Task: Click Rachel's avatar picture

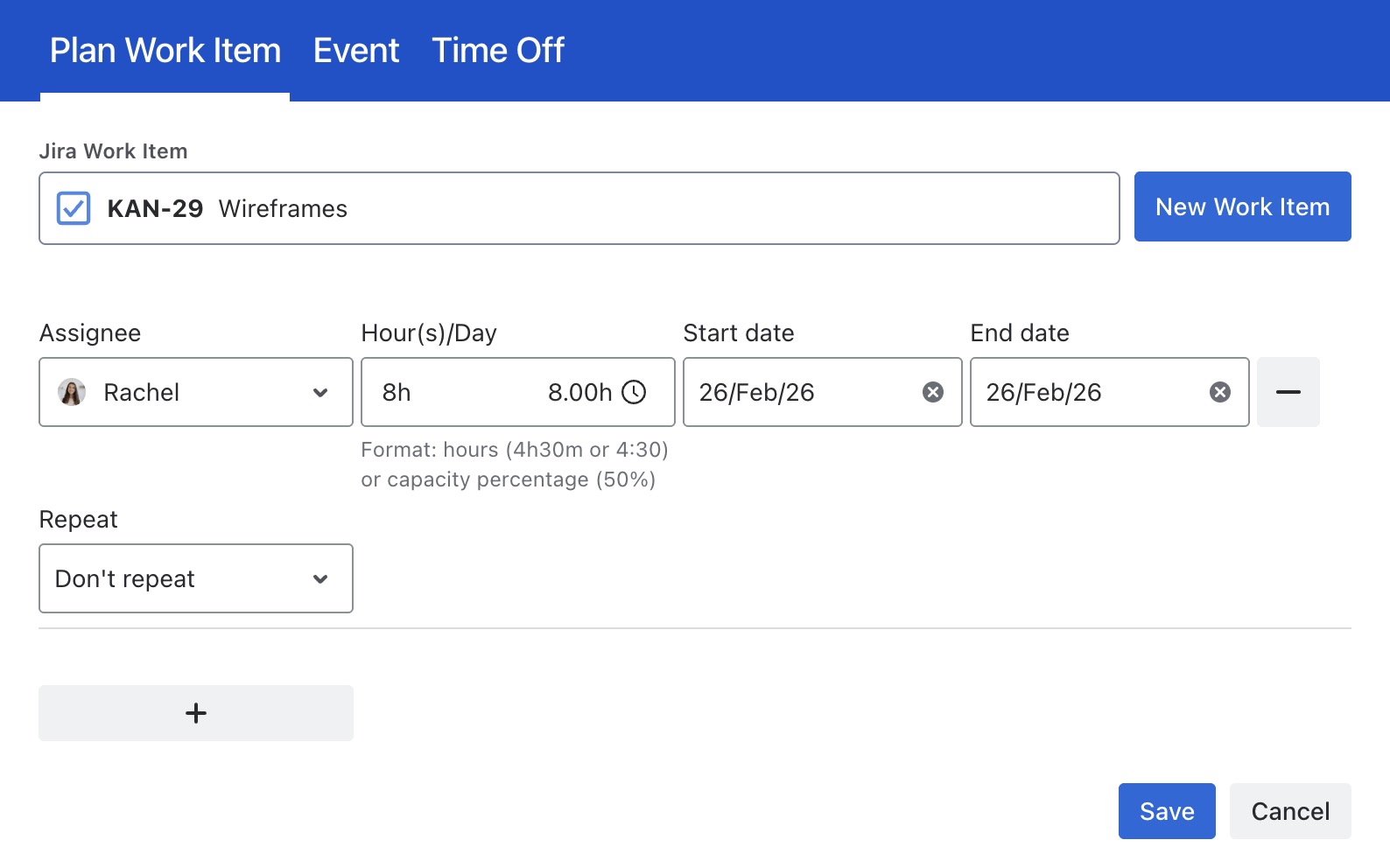Action: point(72,392)
